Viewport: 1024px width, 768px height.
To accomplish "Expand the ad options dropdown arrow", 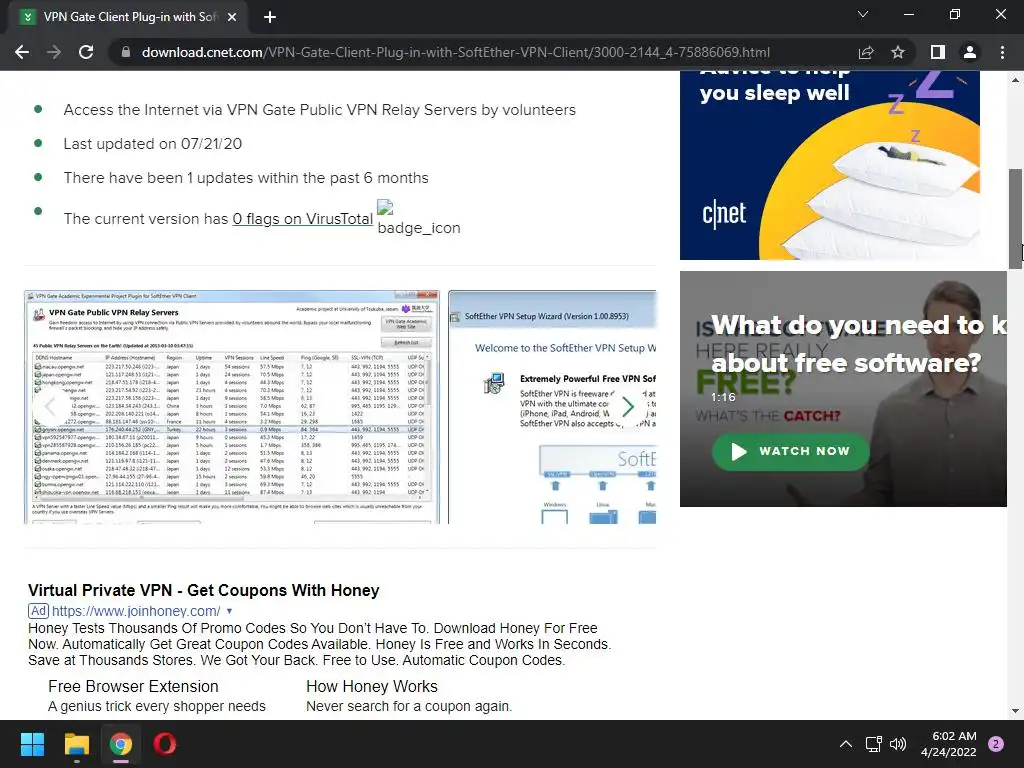I will click(229, 611).
